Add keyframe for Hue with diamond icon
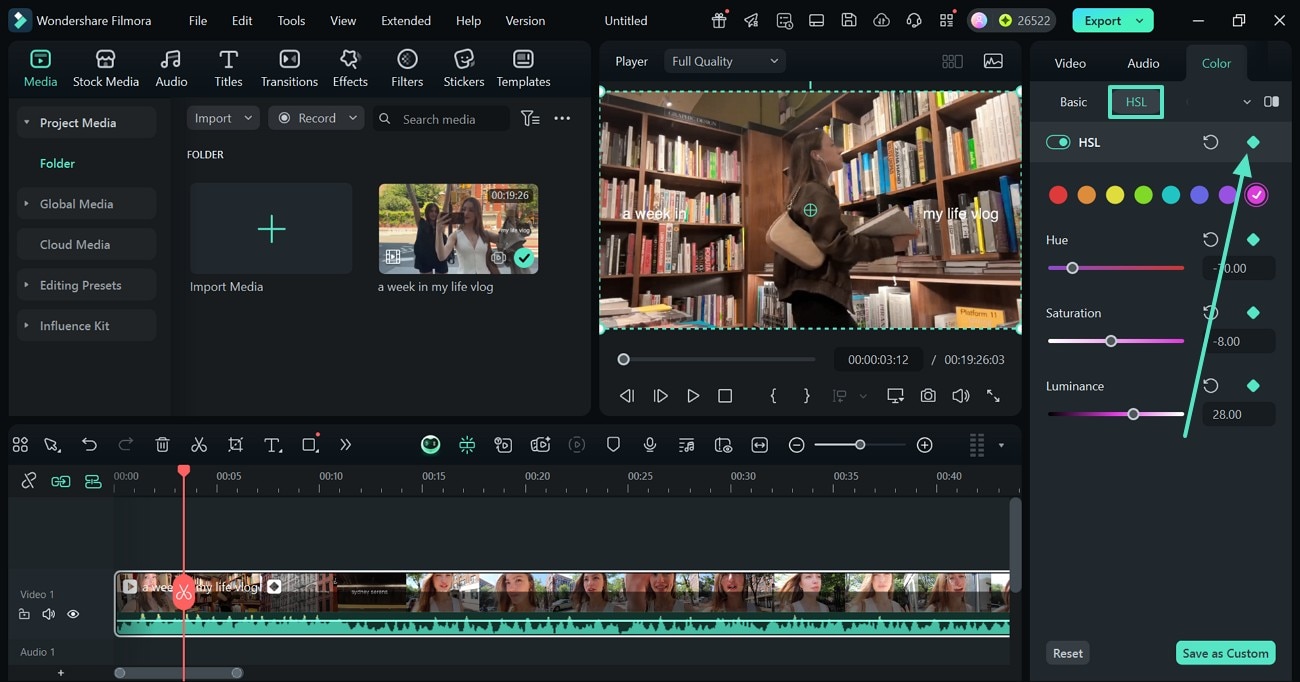 (1253, 240)
